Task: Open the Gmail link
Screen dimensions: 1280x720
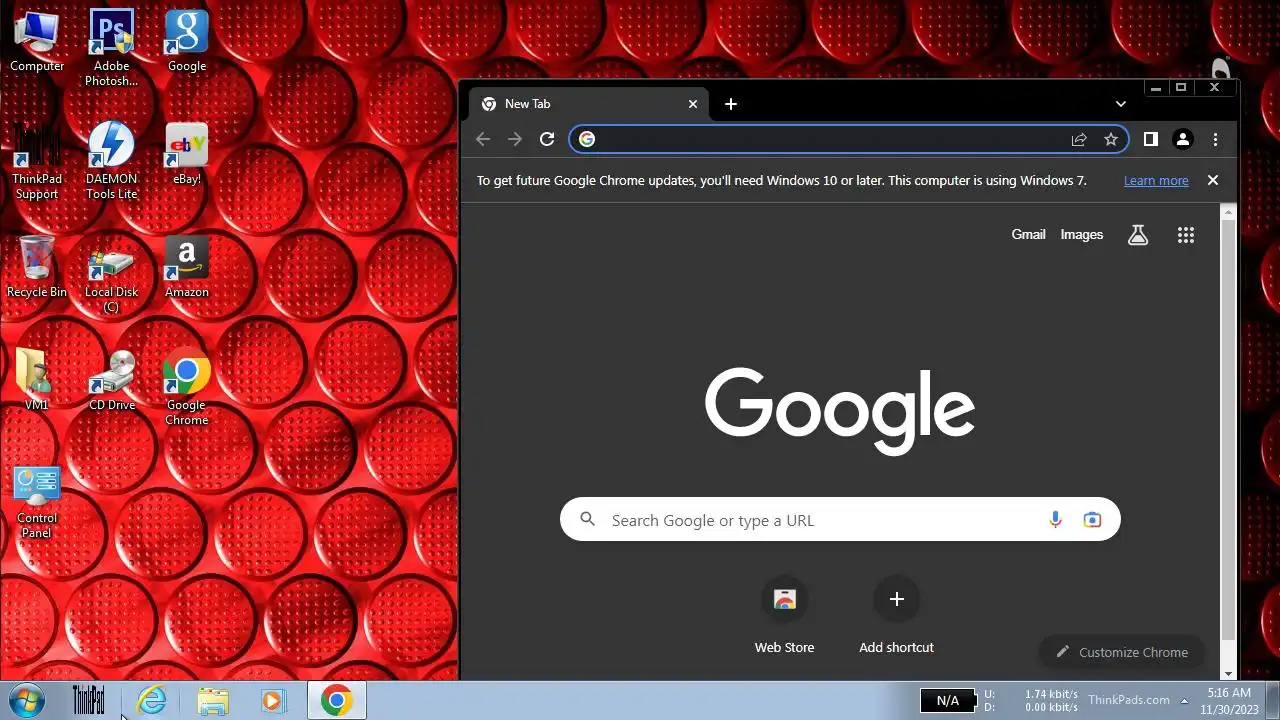Action: point(1028,235)
